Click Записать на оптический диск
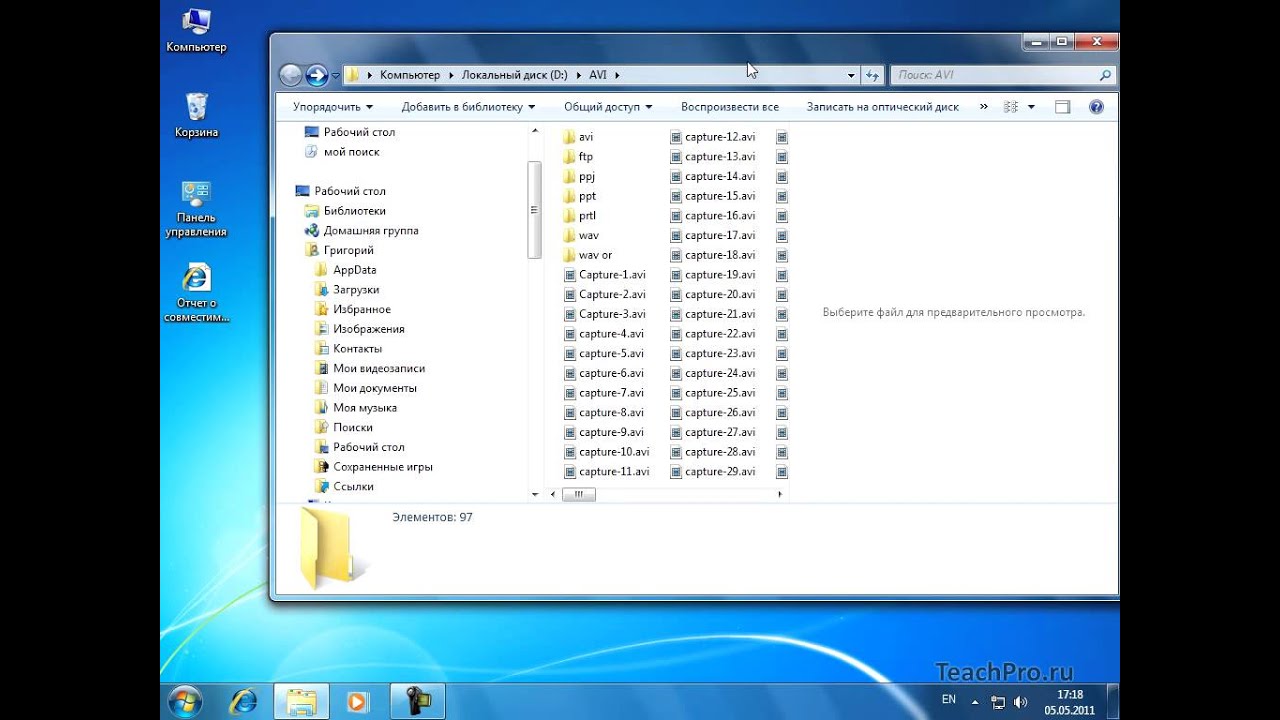Screen dimensions: 1280x720 (x=883, y=107)
